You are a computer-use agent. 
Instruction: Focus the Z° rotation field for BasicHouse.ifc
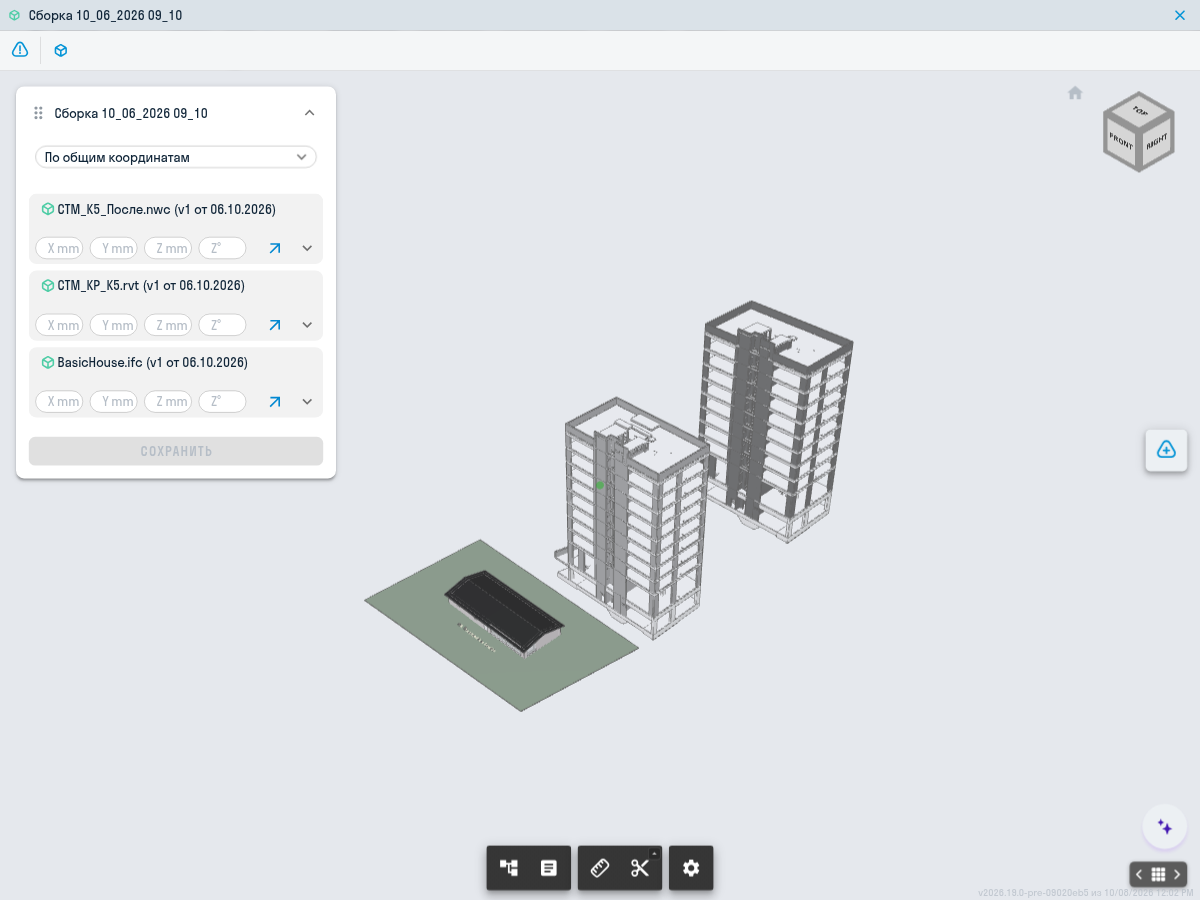click(x=222, y=402)
